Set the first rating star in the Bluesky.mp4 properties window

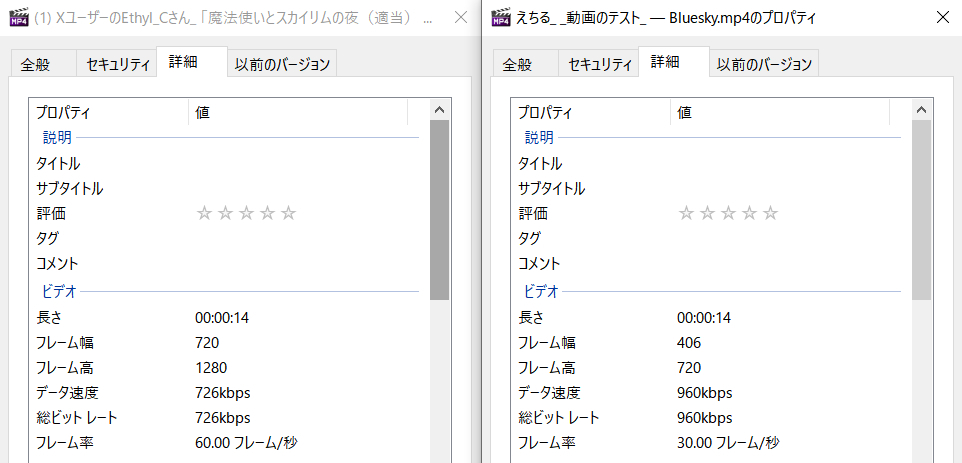point(686,213)
